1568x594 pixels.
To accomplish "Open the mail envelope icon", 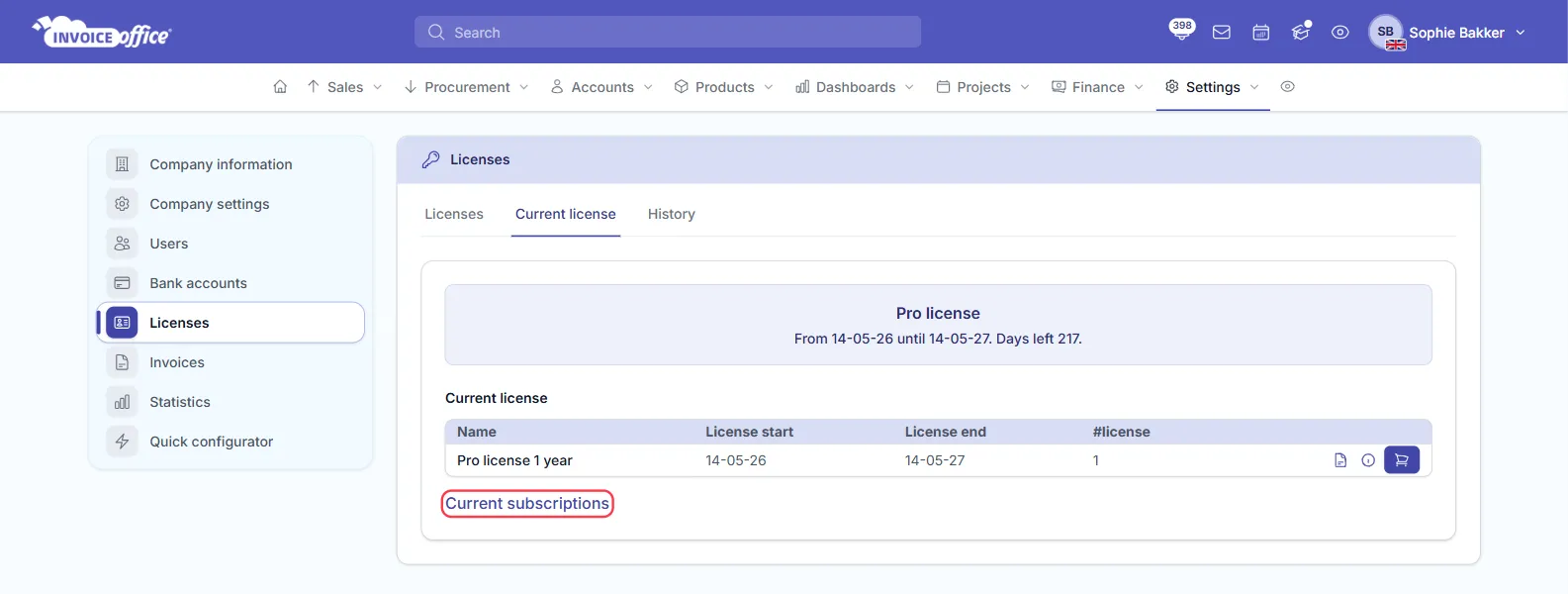I will coord(1222,33).
